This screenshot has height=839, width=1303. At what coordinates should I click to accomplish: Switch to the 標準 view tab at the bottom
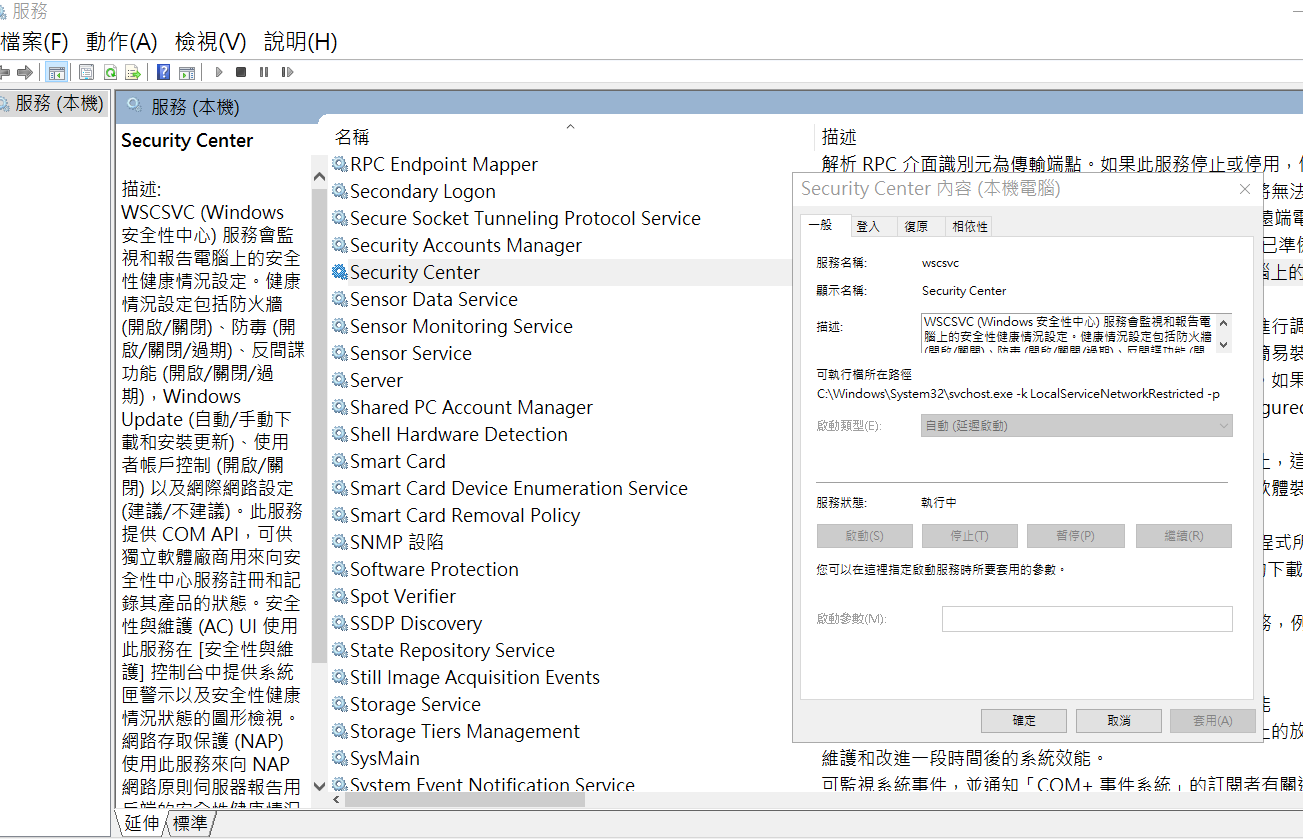point(190,823)
